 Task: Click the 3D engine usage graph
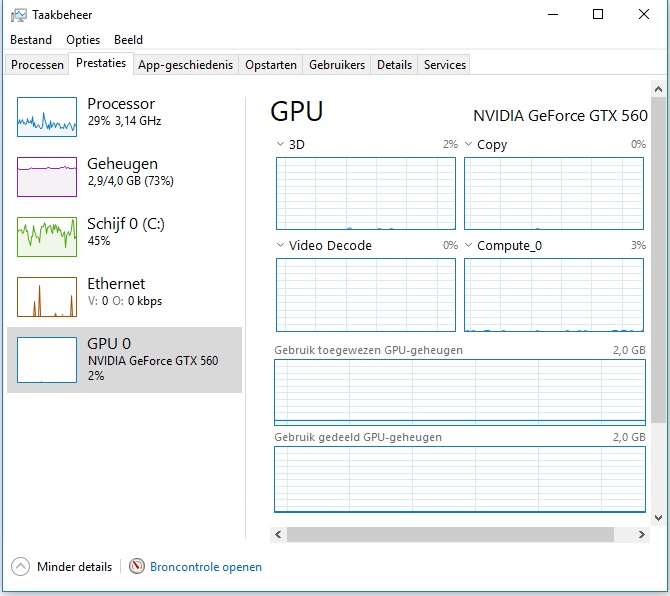click(x=366, y=193)
